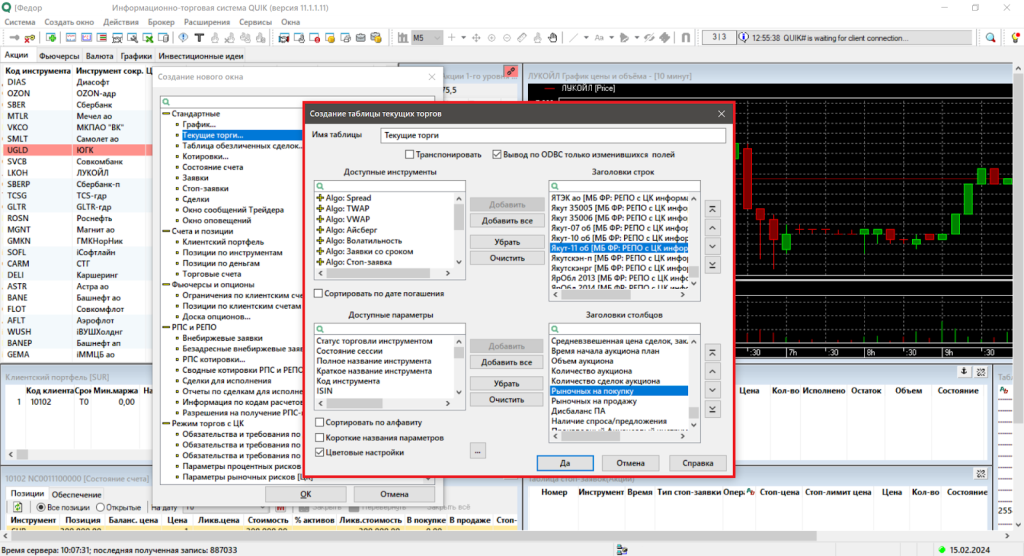Viewport: 1024px width, 556px height.
Task: Toggle Вывод по ODBC только изменившихся полей
Action: pyautogui.click(x=497, y=155)
